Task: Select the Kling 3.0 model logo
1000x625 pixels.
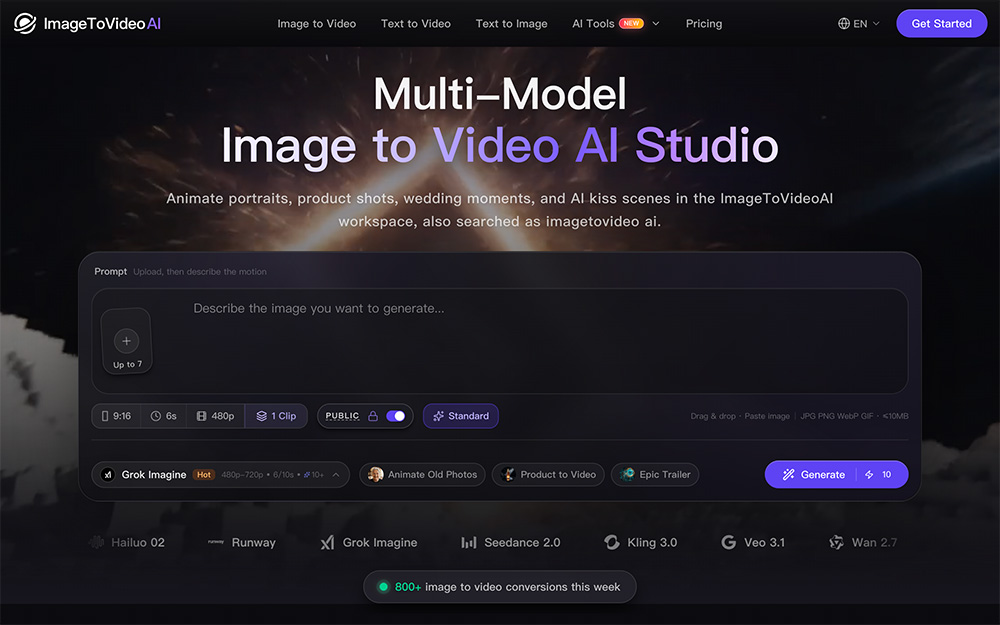Action: tap(612, 542)
